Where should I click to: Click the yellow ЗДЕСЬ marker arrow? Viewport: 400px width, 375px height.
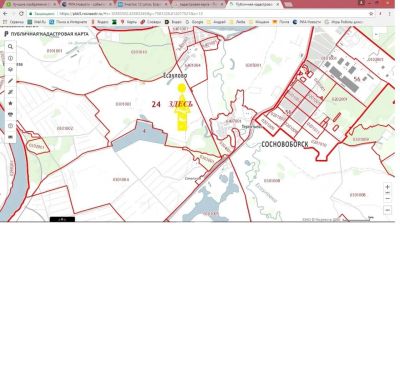182,110
